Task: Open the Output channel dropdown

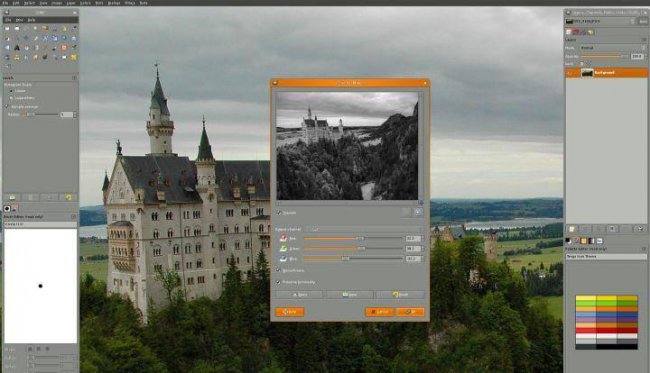Action: [x=364, y=229]
